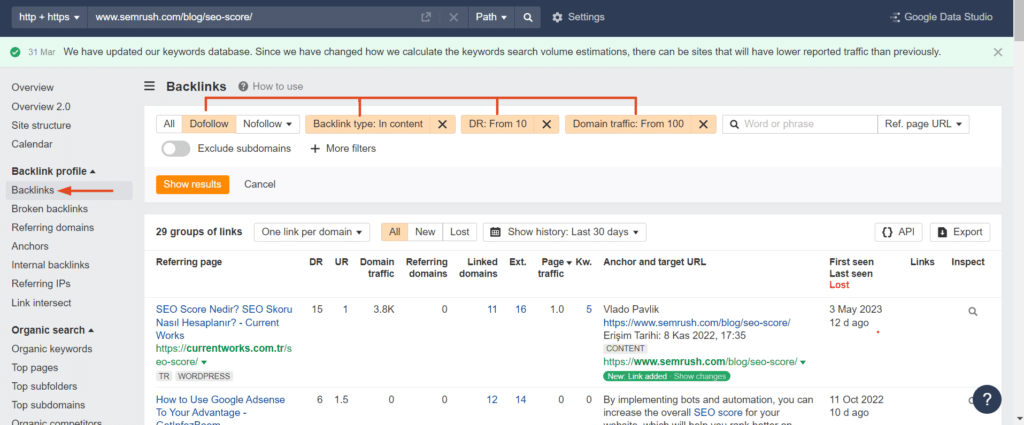
Task: Open Show history: Last 30 days dropdown
Action: [x=565, y=232]
